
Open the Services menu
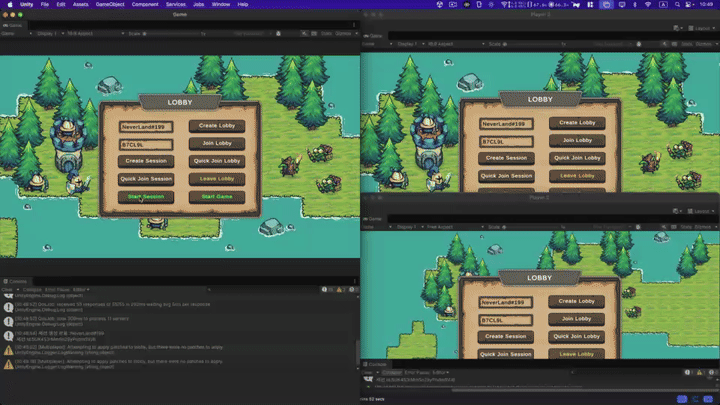tap(175, 4)
